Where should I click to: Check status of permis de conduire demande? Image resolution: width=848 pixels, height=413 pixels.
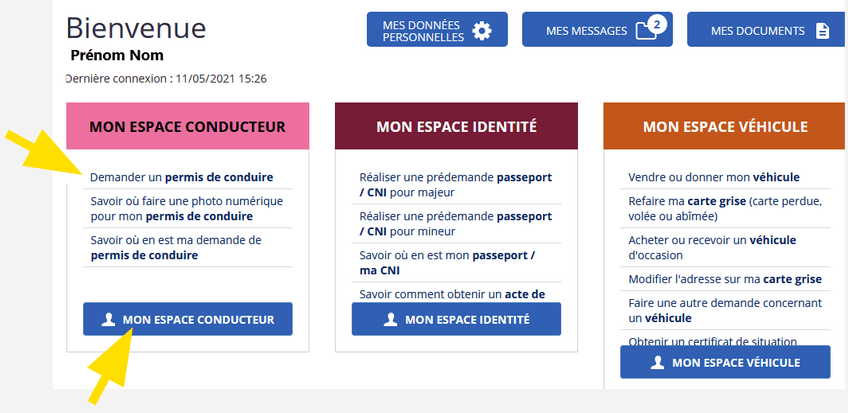click(x=176, y=247)
